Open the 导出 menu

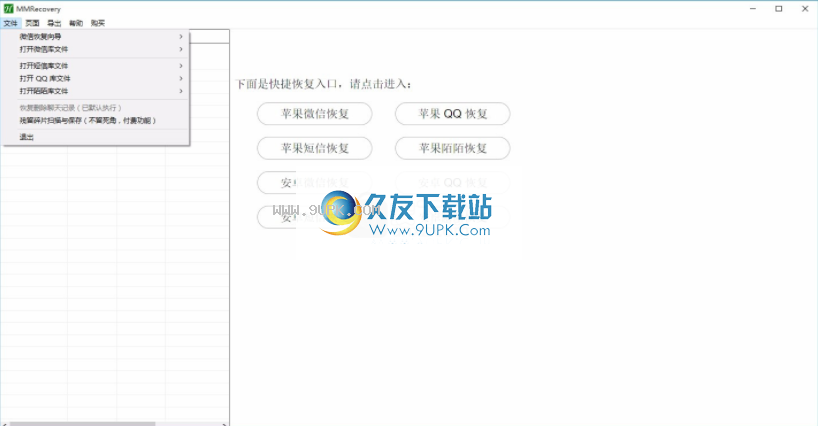[54, 23]
